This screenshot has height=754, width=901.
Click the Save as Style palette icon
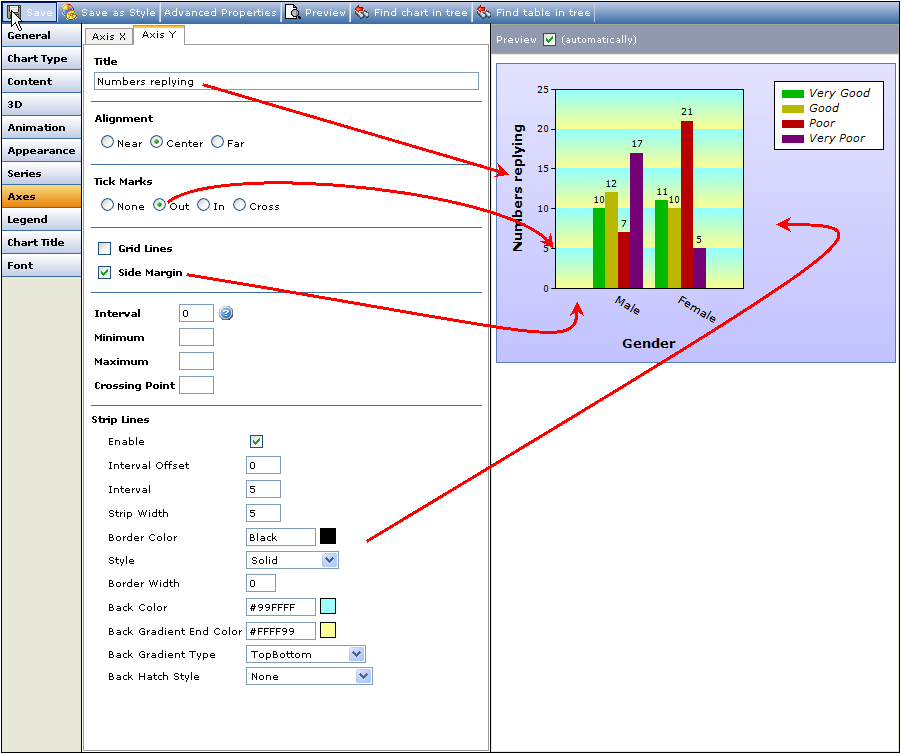click(69, 11)
